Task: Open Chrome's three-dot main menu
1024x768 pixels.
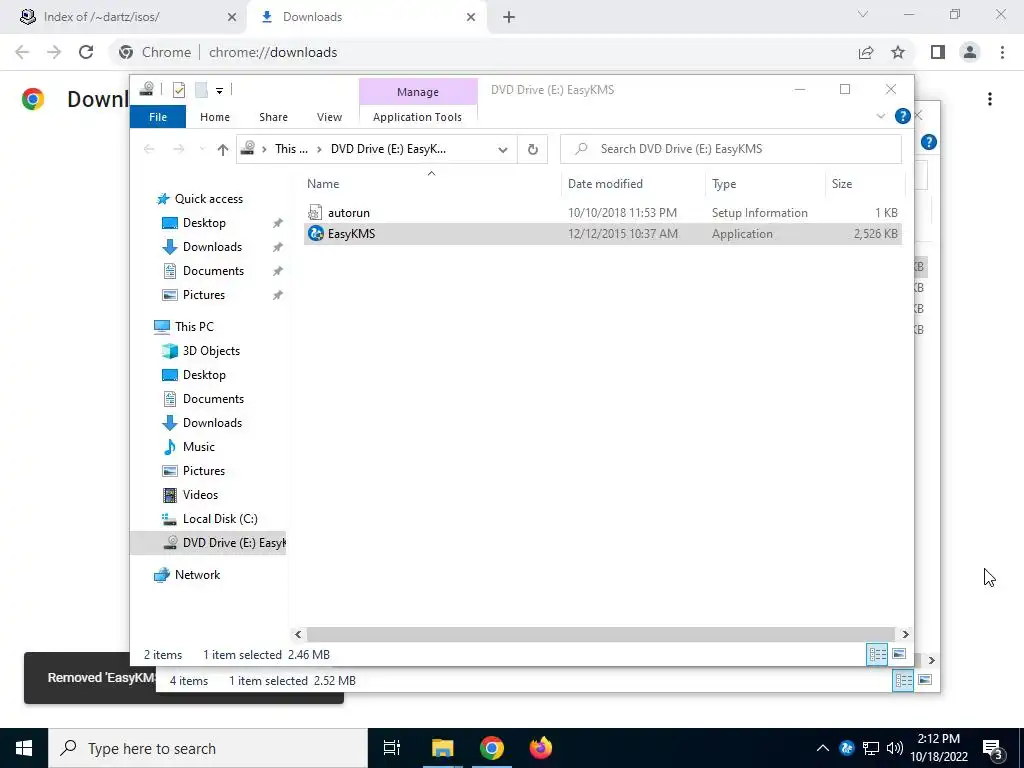Action: [1002, 52]
